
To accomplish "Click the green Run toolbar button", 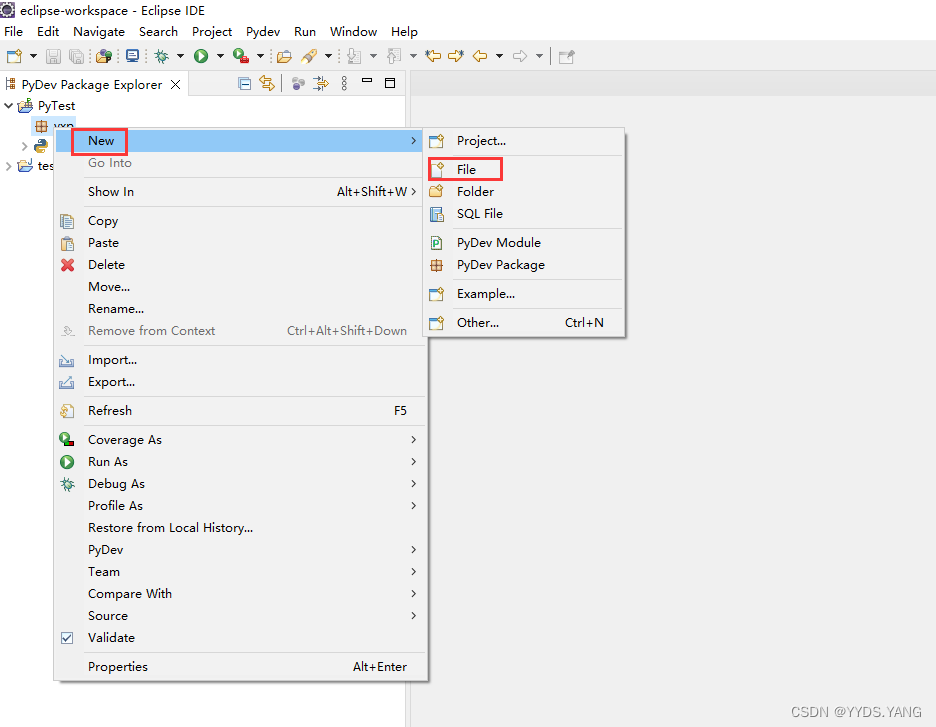I will click(x=201, y=56).
